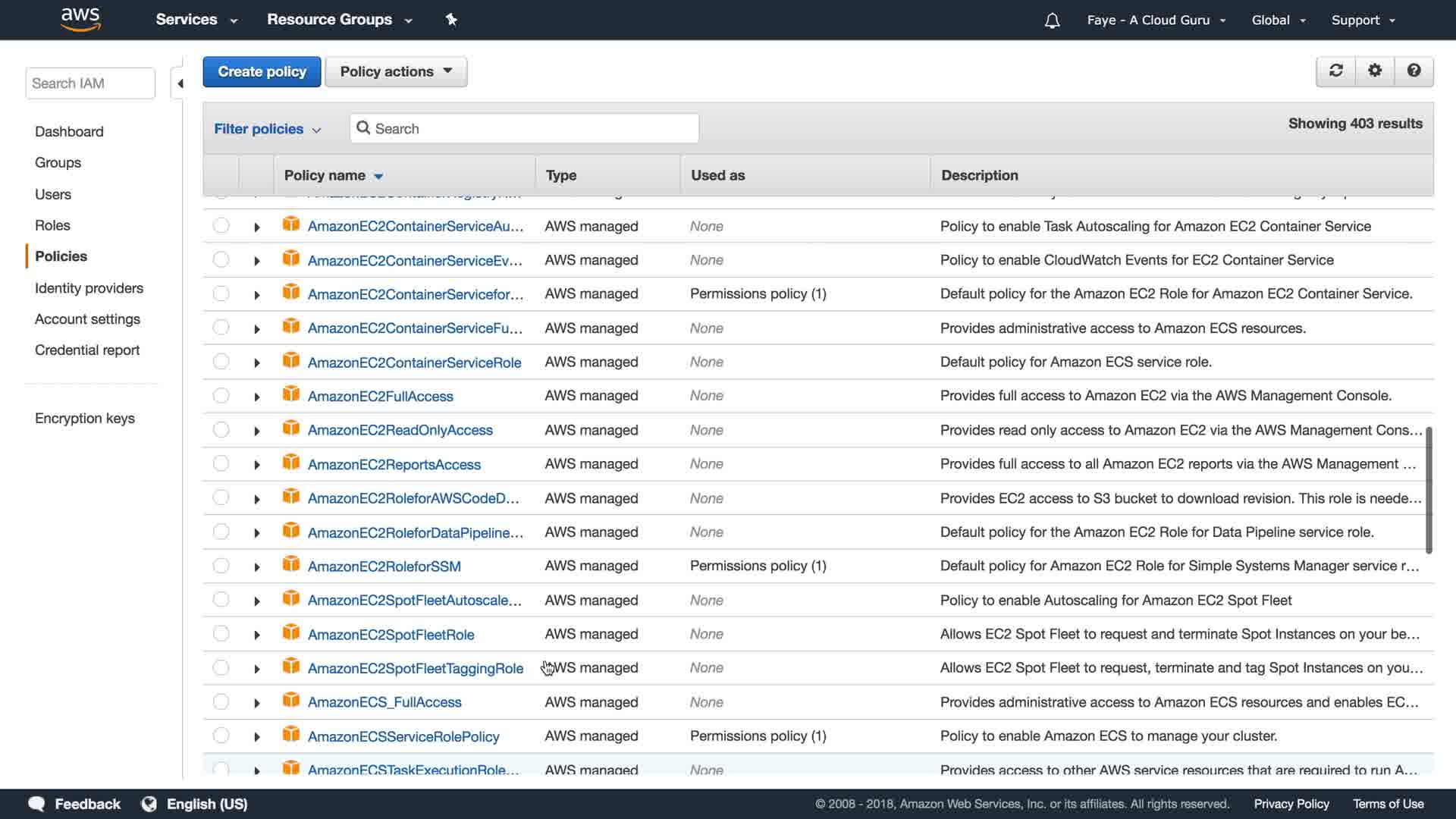Select radio button for AmazonECS_FullAccess
Screen dimensions: 1456x819
[221, 701]
